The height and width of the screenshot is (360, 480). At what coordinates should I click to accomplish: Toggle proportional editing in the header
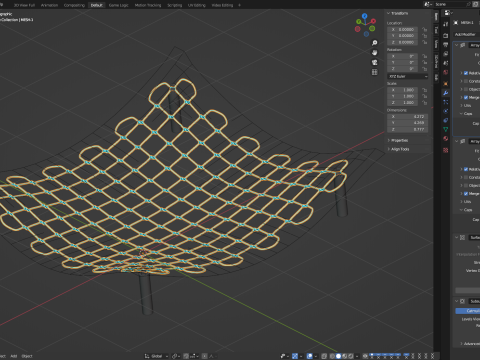point(205,356)
